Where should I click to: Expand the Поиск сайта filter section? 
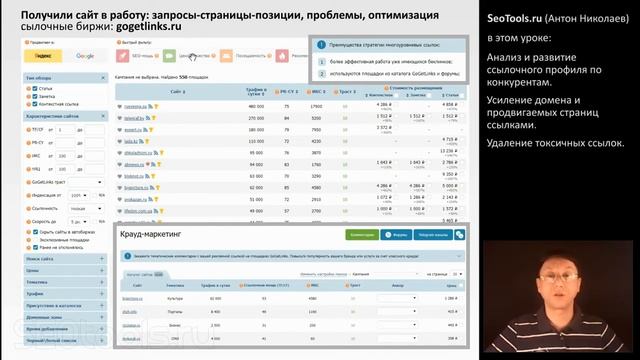click(x=65, y=259)
